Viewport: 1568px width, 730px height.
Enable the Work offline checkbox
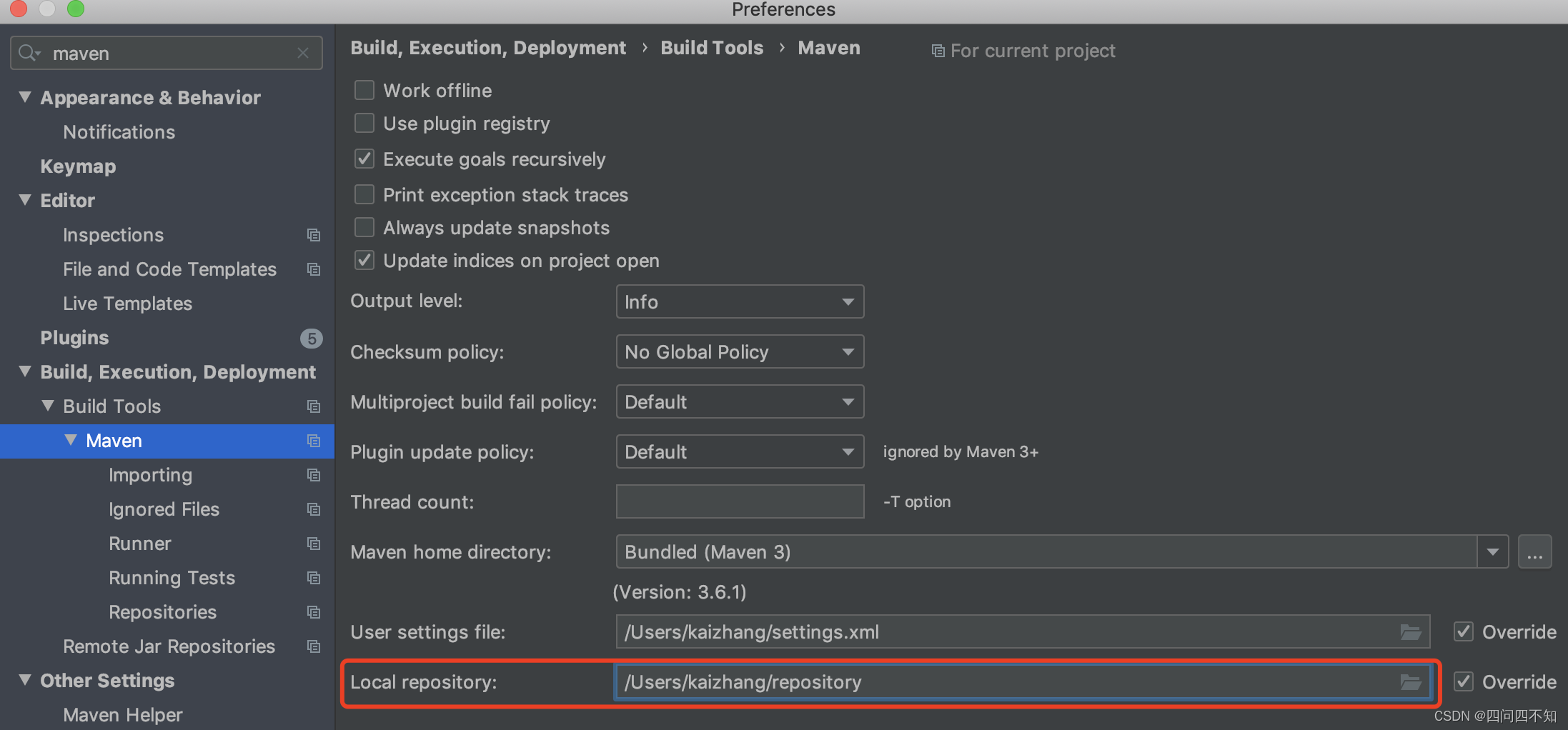[364, 90]
